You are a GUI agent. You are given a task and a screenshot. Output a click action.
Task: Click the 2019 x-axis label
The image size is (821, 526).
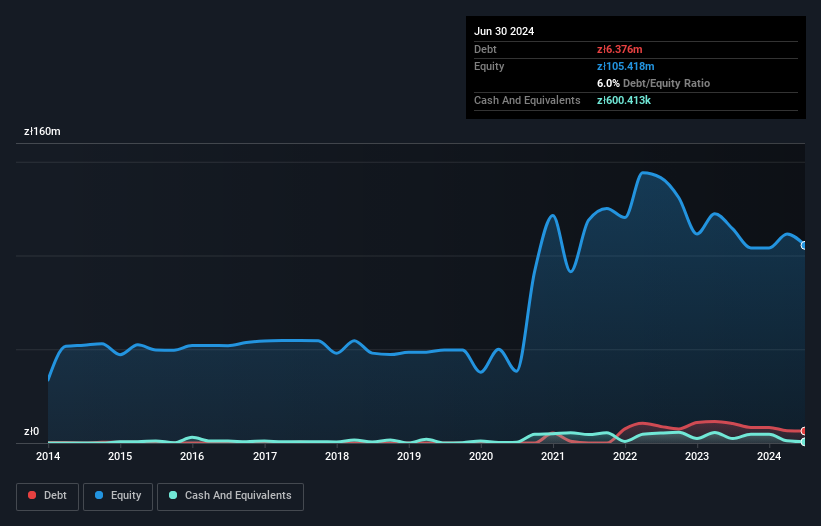[409, 456]
